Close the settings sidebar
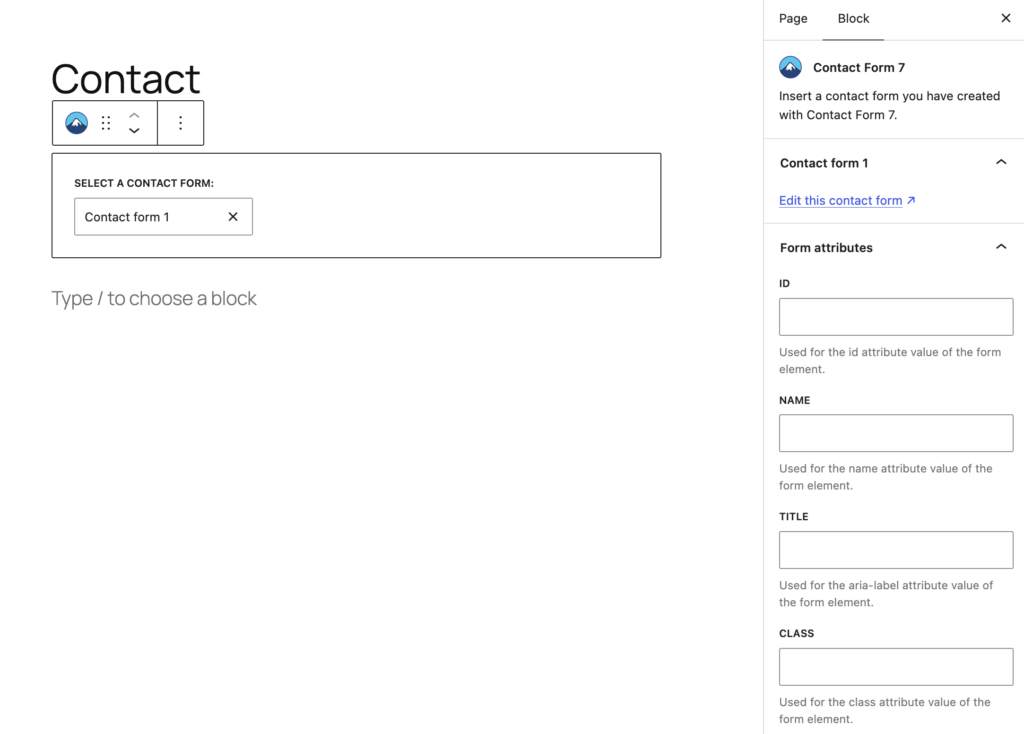 [x=1006, y=18]
